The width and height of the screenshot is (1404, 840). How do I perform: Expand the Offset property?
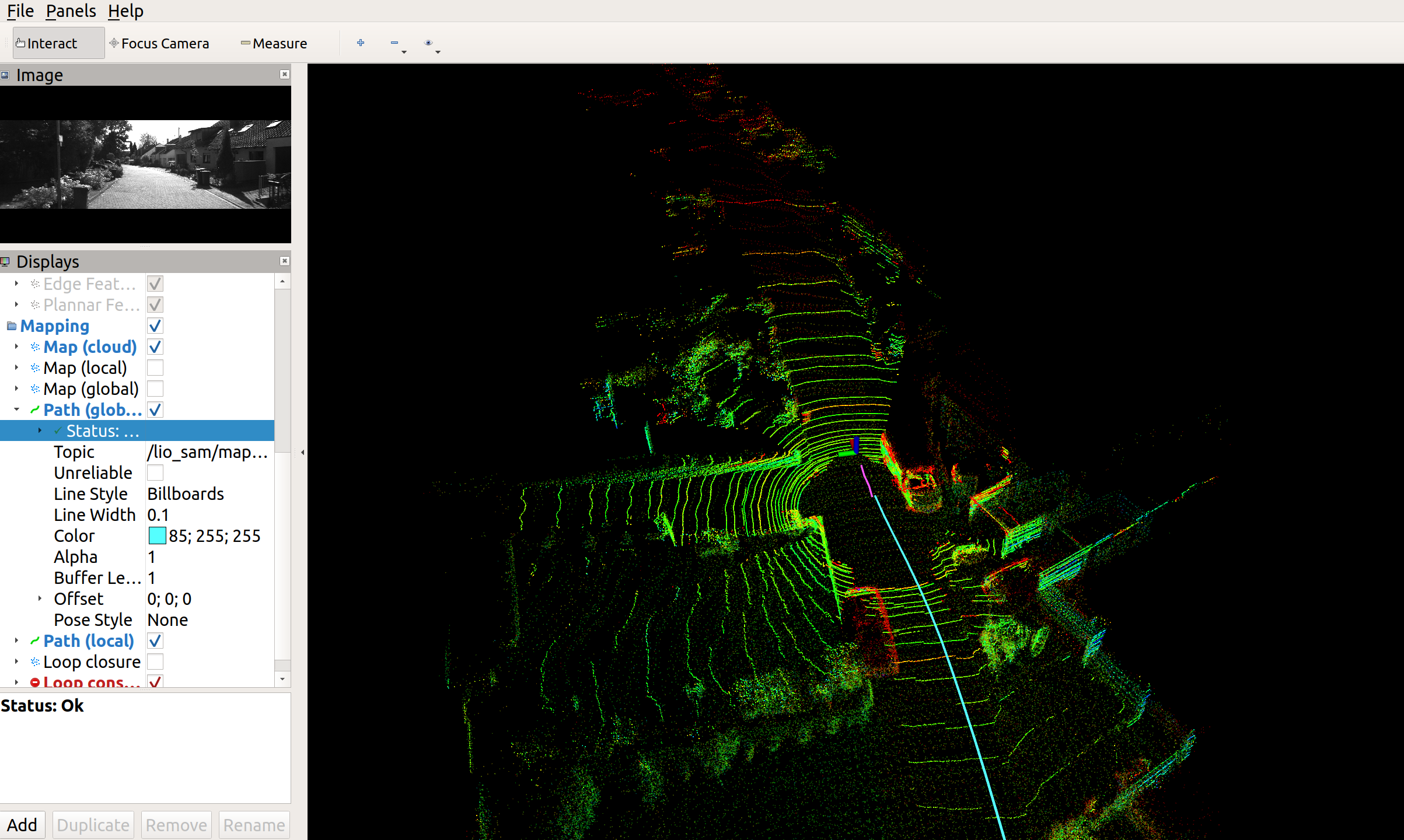pos(40,598)
